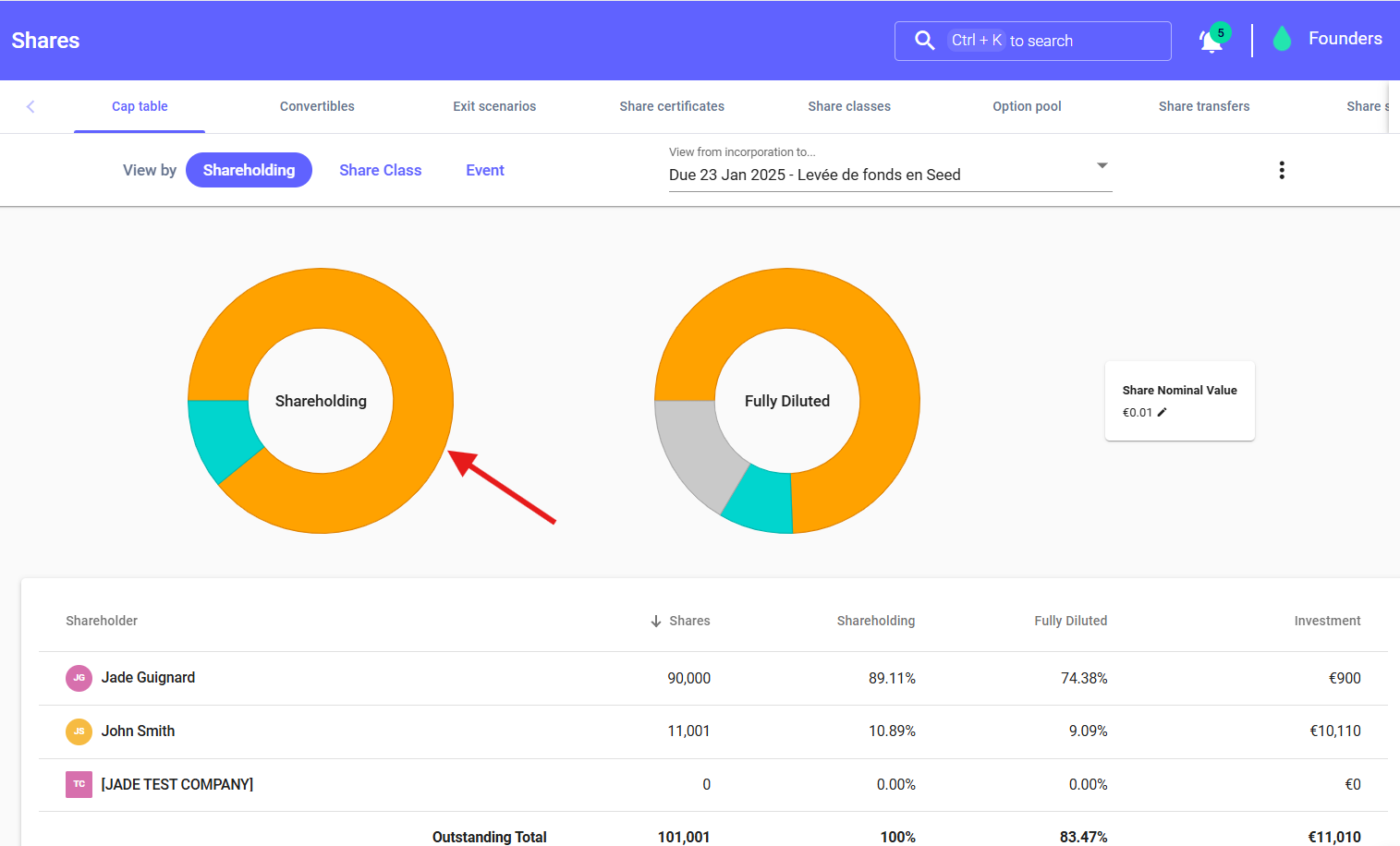
Task: Open the Jade Guignard shareholder link
Action: (148, 678)
